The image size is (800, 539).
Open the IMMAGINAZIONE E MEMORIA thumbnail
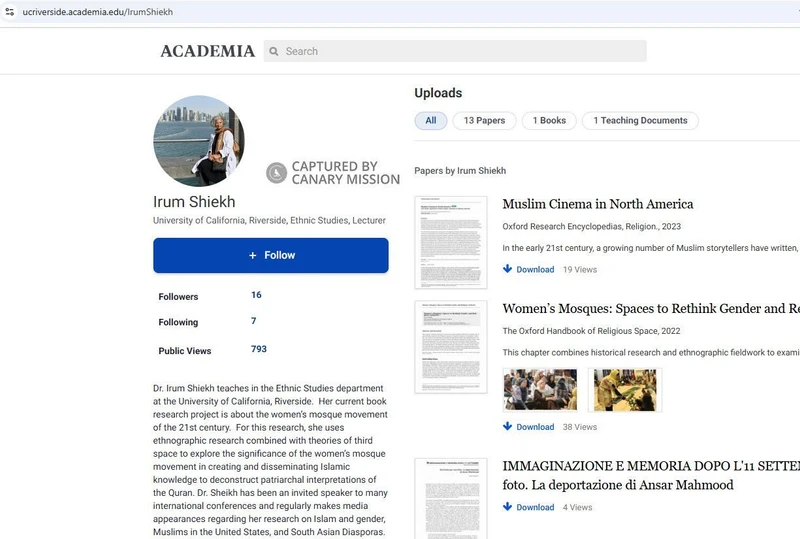pos(451,499)
